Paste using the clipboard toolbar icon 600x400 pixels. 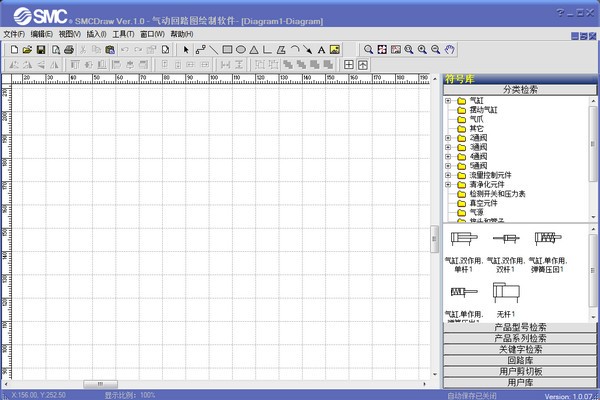110,49
